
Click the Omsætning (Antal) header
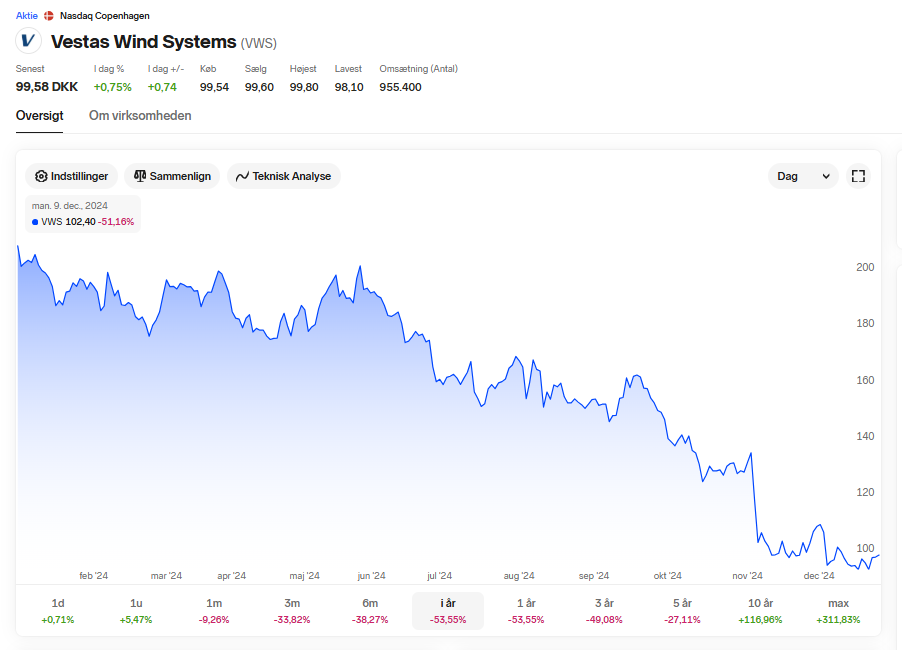[x=419, y=68]
